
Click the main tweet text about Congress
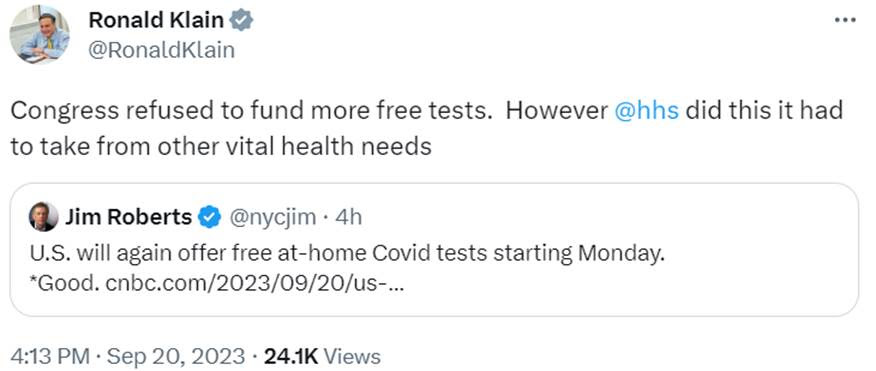pyautogui.click(x=427, y=128)
